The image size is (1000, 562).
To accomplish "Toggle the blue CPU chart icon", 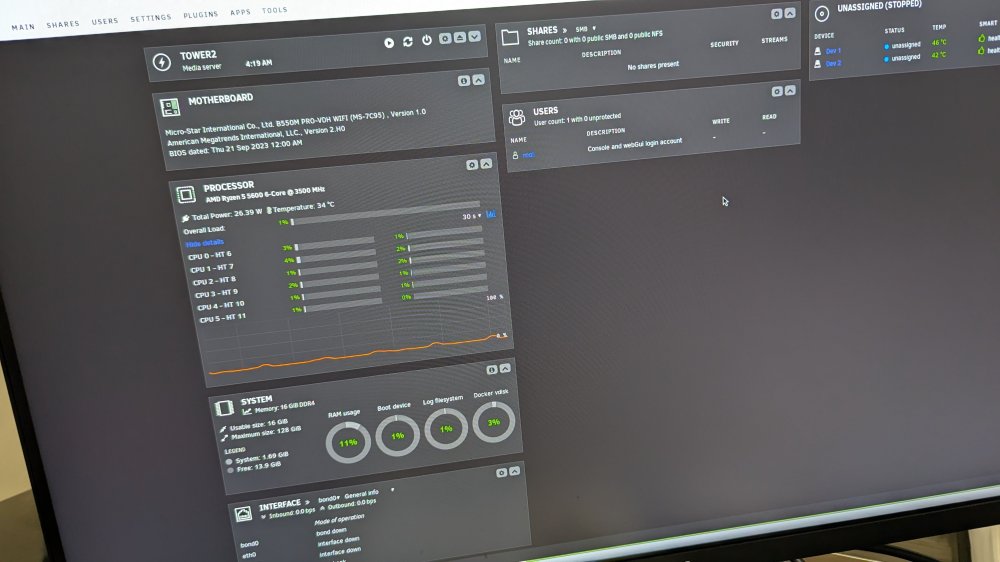I will point(490,214).
